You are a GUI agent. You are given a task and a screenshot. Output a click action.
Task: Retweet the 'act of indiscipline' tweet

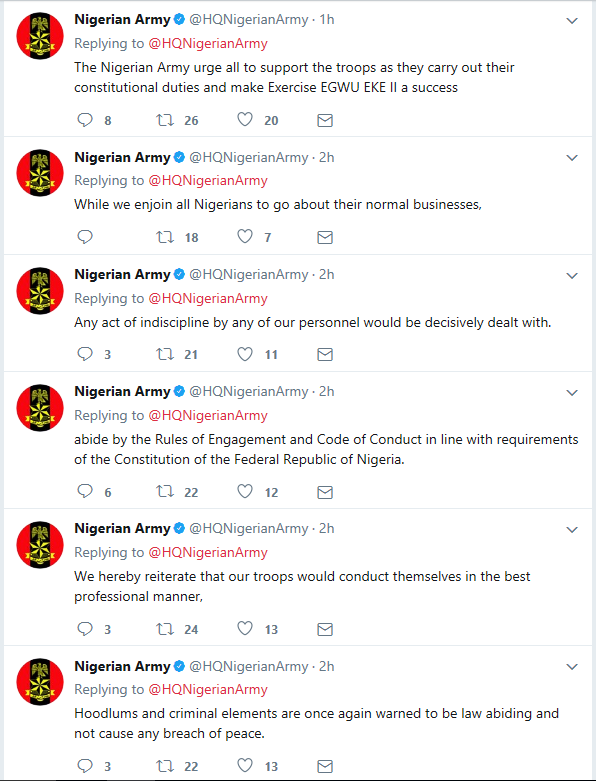click(x=165, y=354)
